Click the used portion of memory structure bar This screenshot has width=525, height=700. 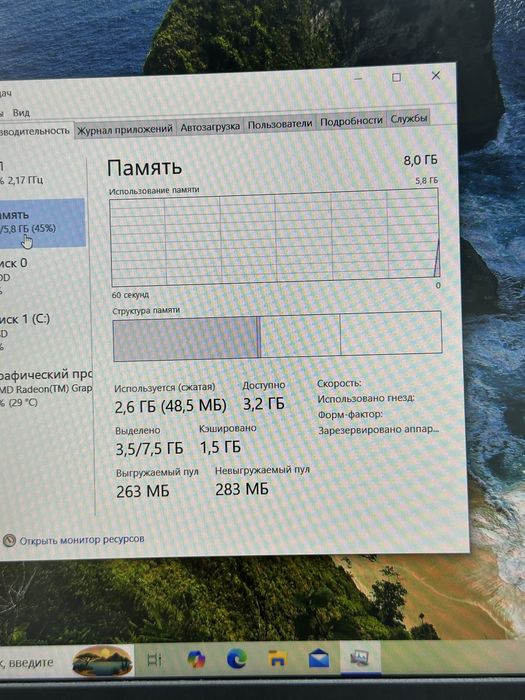click(185, 338)
